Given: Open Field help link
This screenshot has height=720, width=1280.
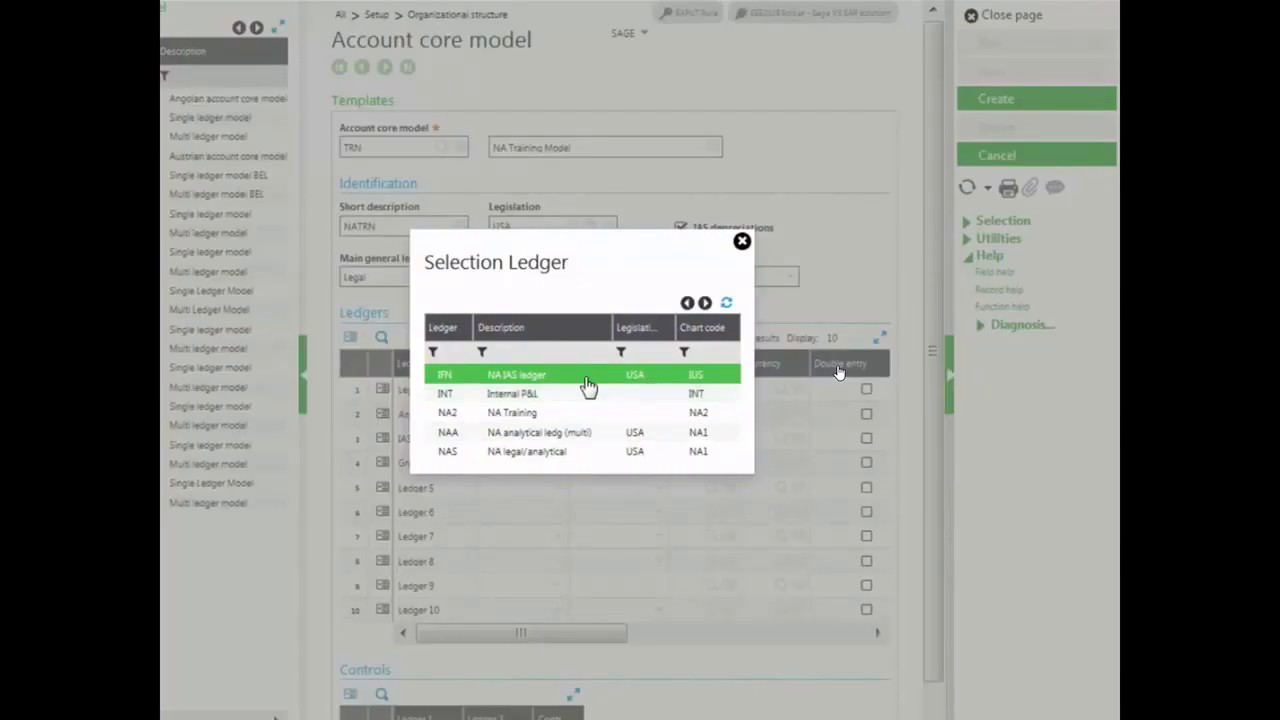Looking at the screenshot, I should 995,272.
